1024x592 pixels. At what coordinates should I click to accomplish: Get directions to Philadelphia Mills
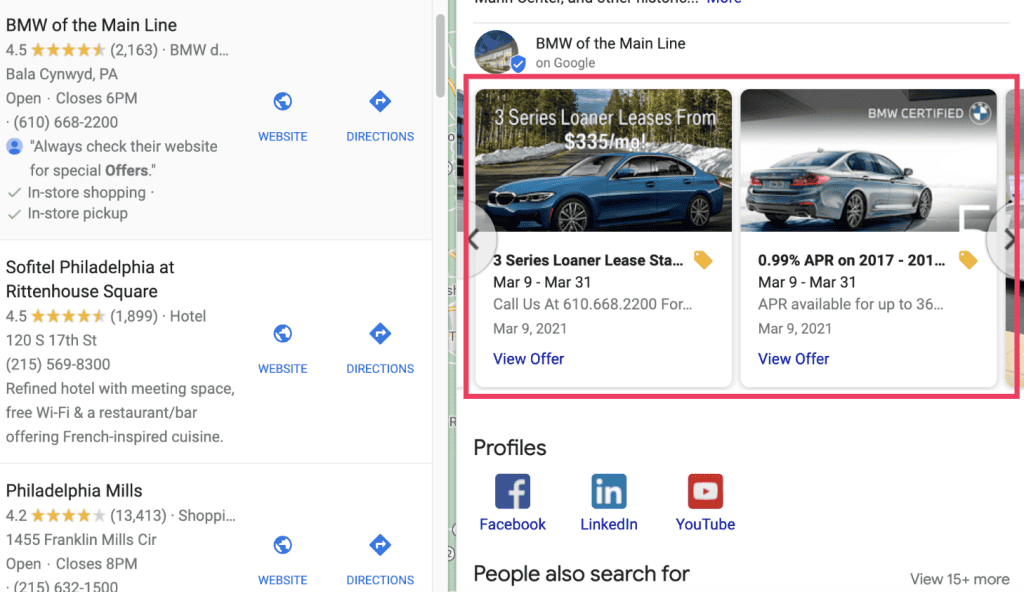click(380, 560)
